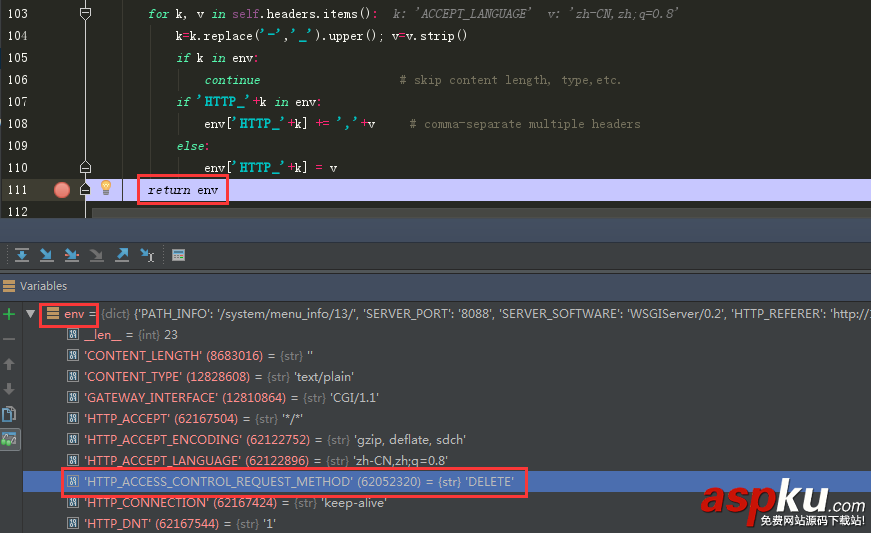
Task: Place cursor on 'return env' statement
Action: pos(183,190)
